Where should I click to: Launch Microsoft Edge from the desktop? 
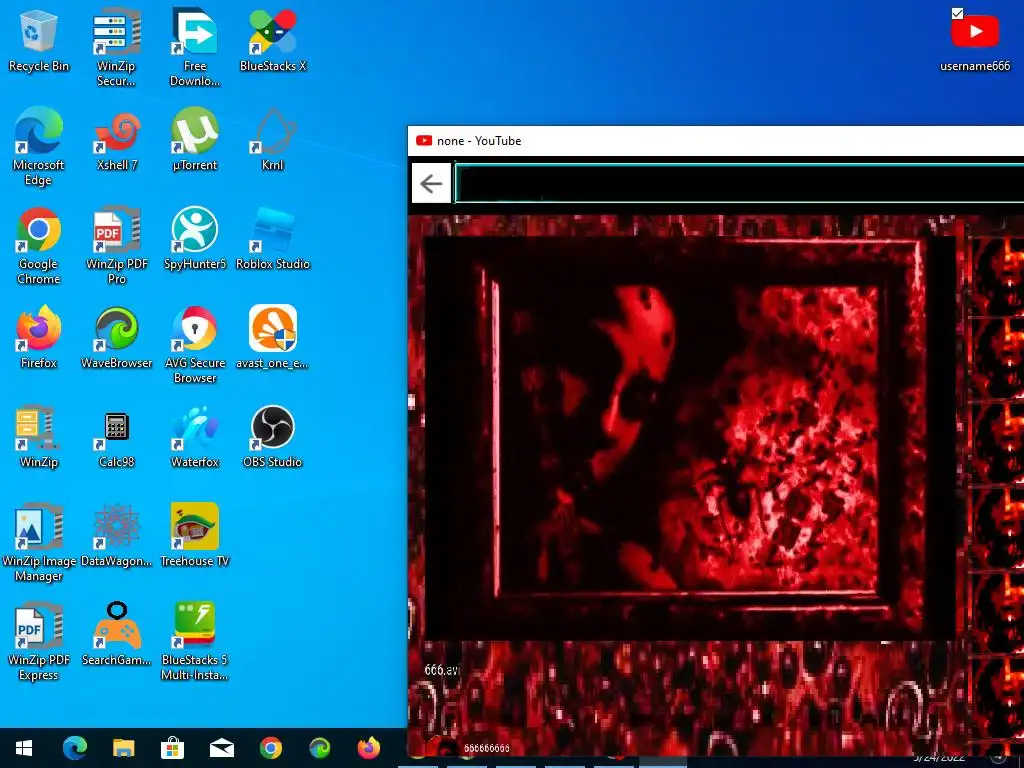[39, 147]
